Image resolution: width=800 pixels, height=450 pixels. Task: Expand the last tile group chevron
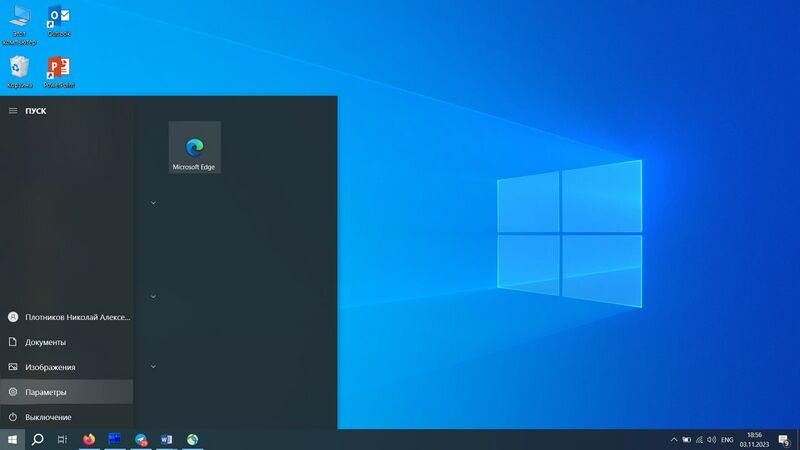tap(153, 366)
